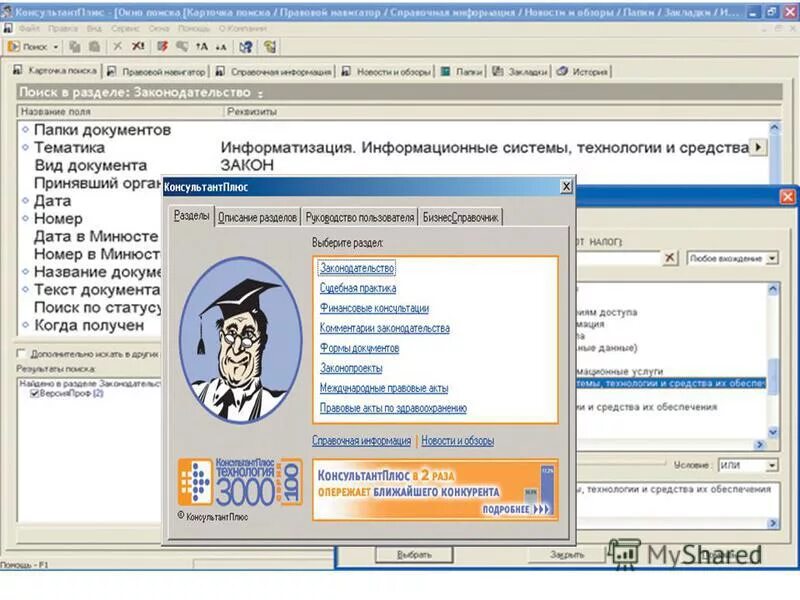800x600 pixels.
Task: Open the Руководство пользователя dialog tab
Action: tap(360, 218)
